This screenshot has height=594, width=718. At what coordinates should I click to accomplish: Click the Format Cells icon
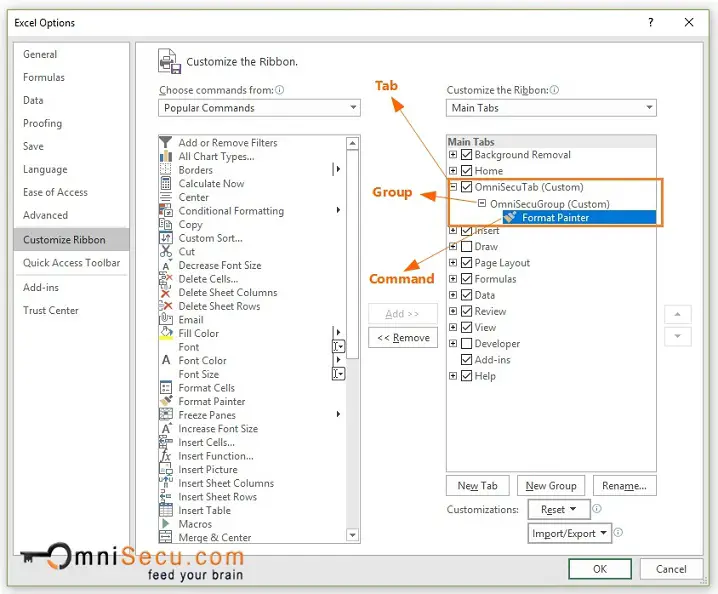(165, 387)
